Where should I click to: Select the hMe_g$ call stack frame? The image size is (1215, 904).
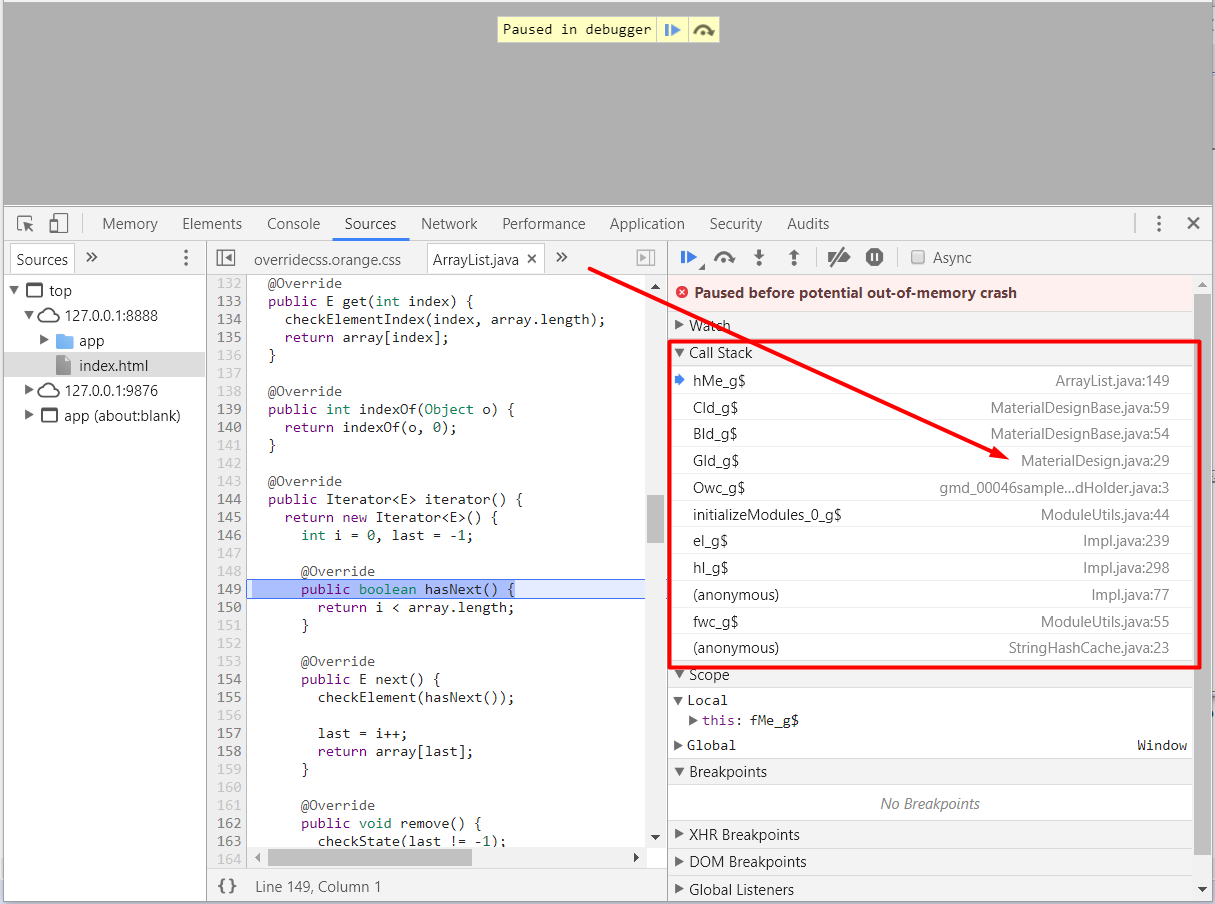pyautogui.click(x=930, y=381)
